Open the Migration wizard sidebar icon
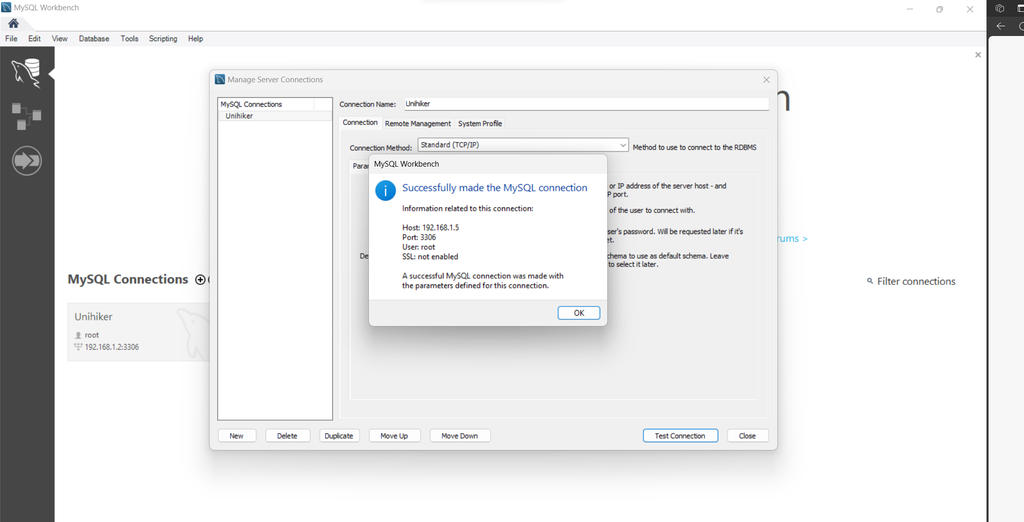The image size is (1024, 522). 27,160
